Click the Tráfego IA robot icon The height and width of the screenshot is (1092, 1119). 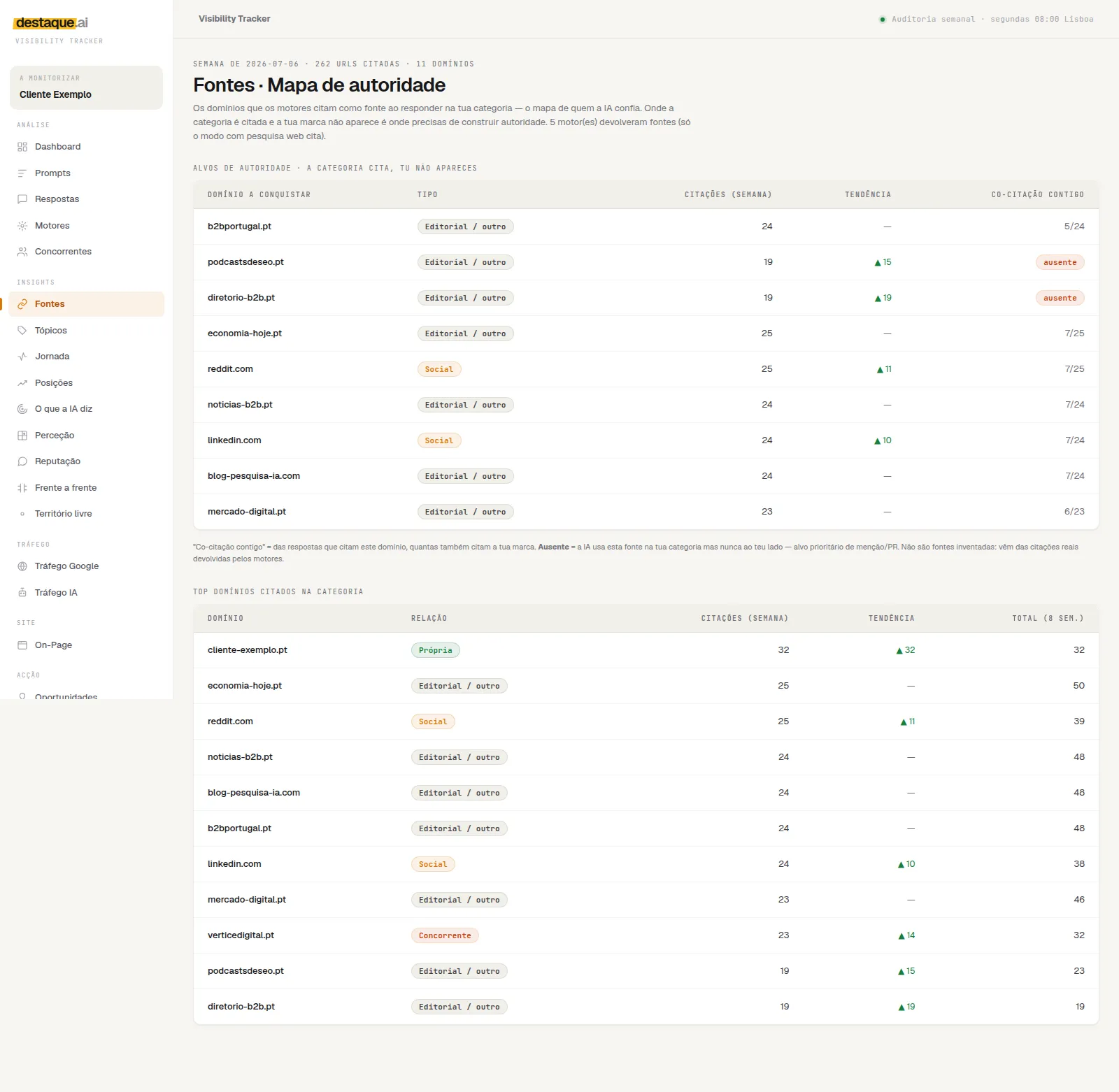(x=22, y=593)
